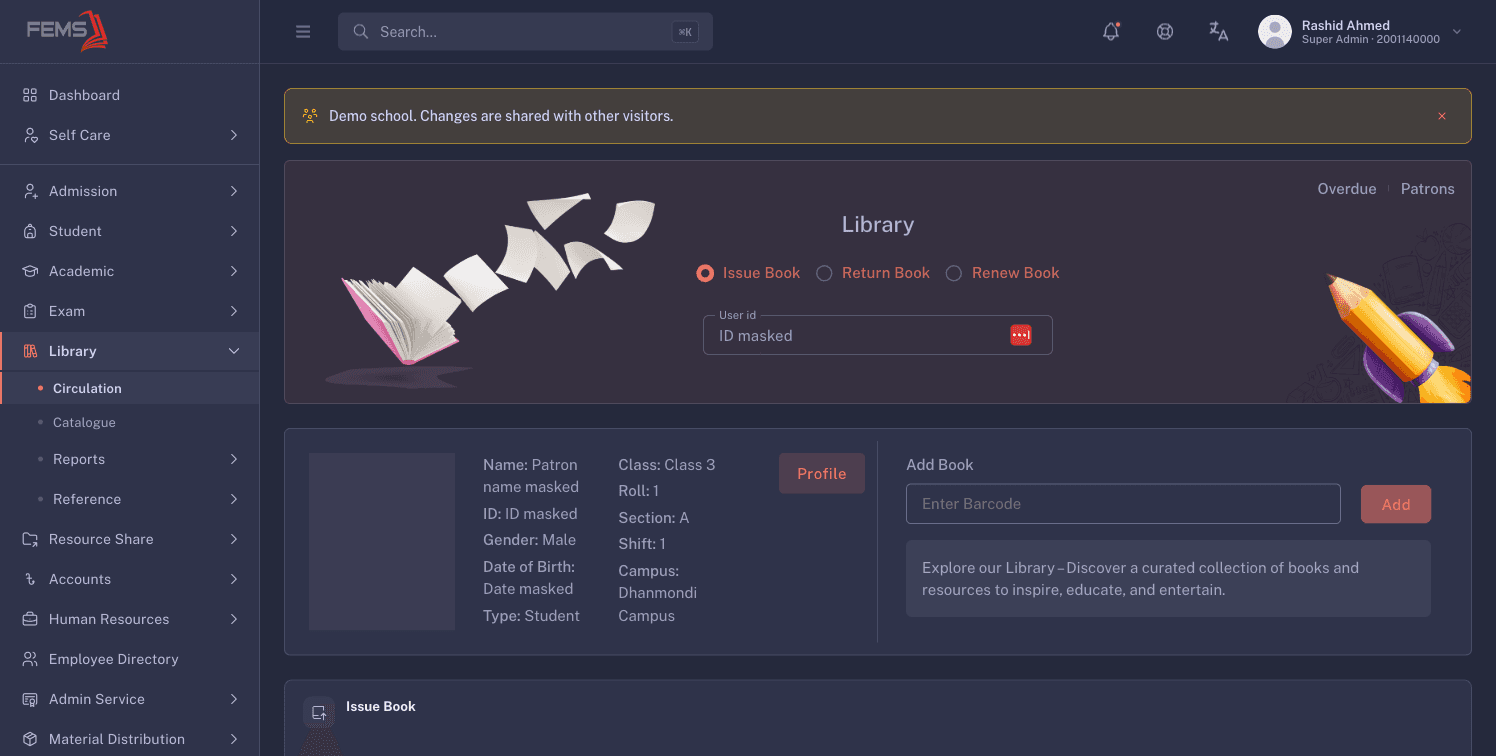Click the Library books icon
Screen dimensions: 1496x756
(x=30, y=351)
